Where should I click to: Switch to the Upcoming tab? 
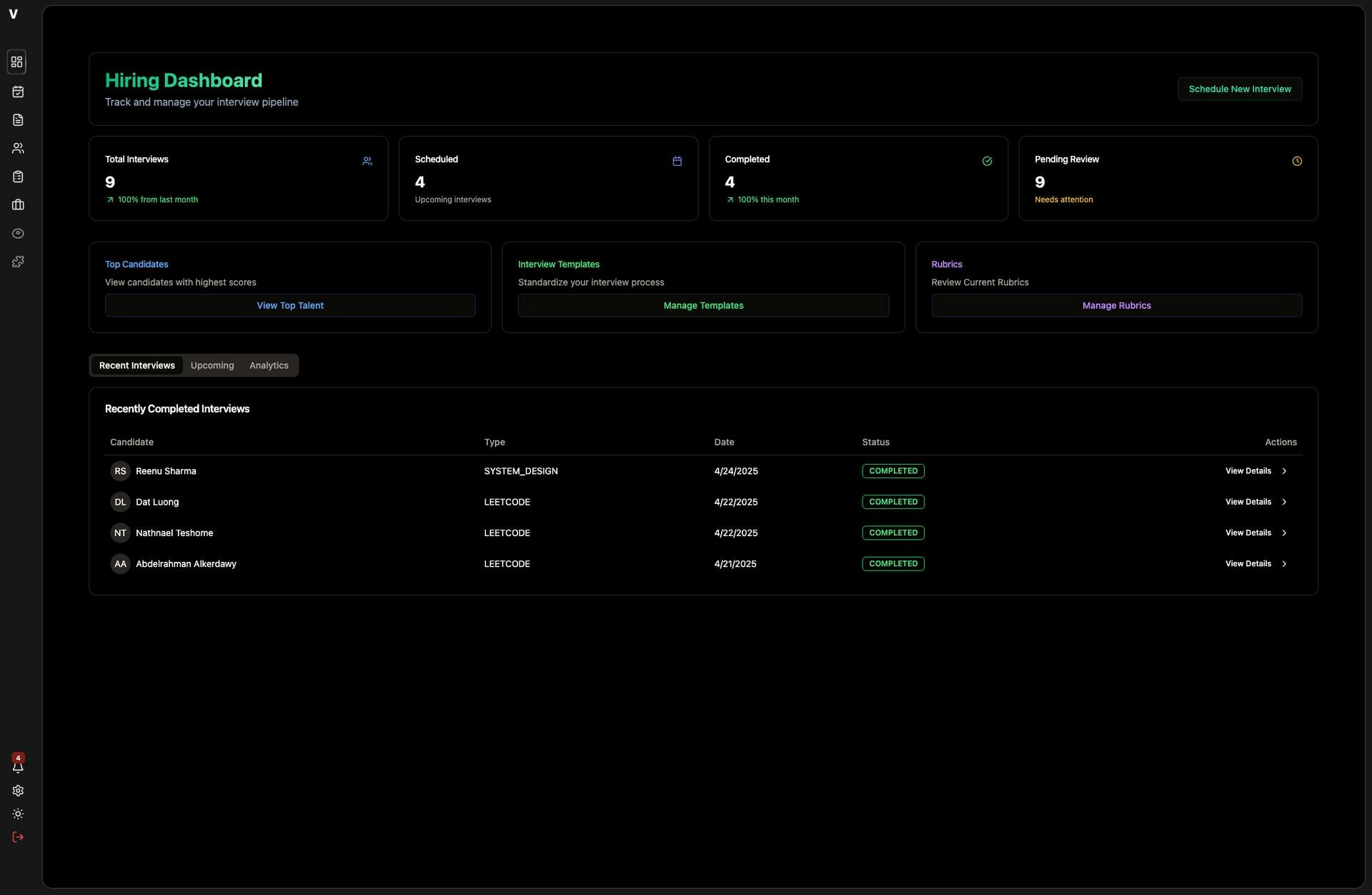pyautogui.click(x=212, y=365)
